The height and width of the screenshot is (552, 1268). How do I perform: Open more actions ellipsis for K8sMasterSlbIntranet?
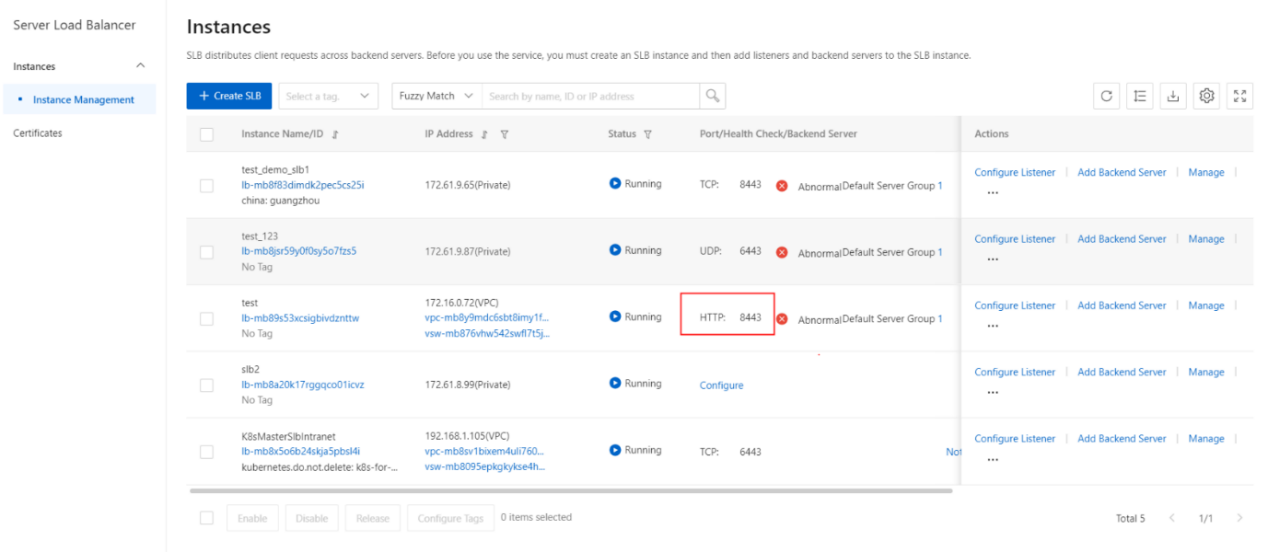coord(992,459)
